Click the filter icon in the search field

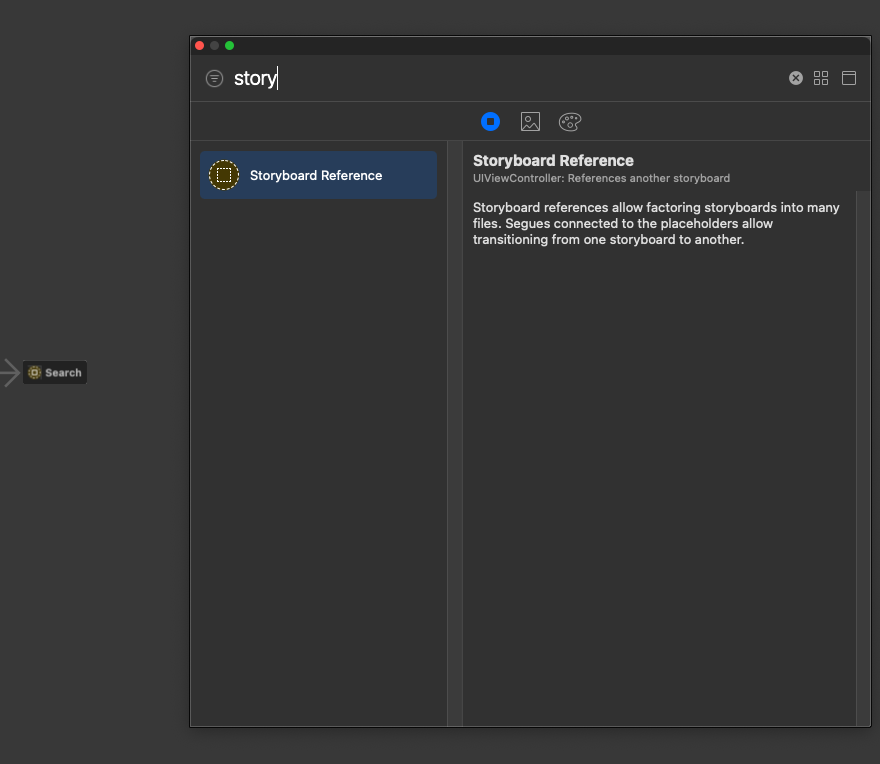point(213,78)
